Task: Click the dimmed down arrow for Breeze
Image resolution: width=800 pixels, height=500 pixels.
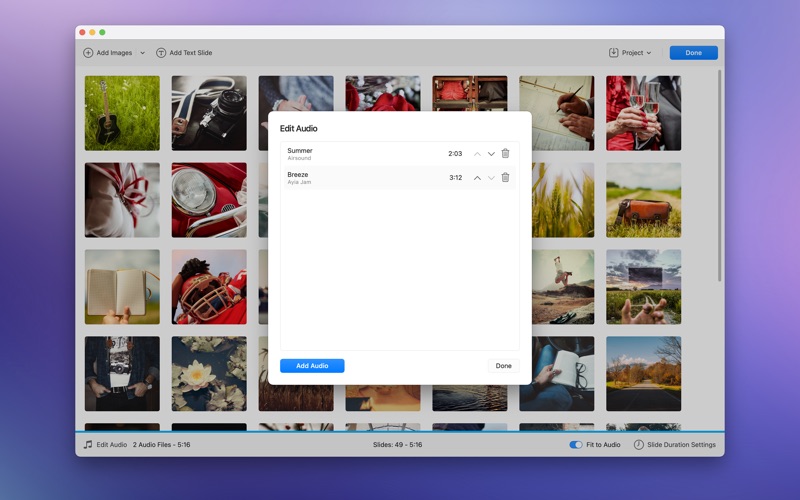Action: coord(491,178)
